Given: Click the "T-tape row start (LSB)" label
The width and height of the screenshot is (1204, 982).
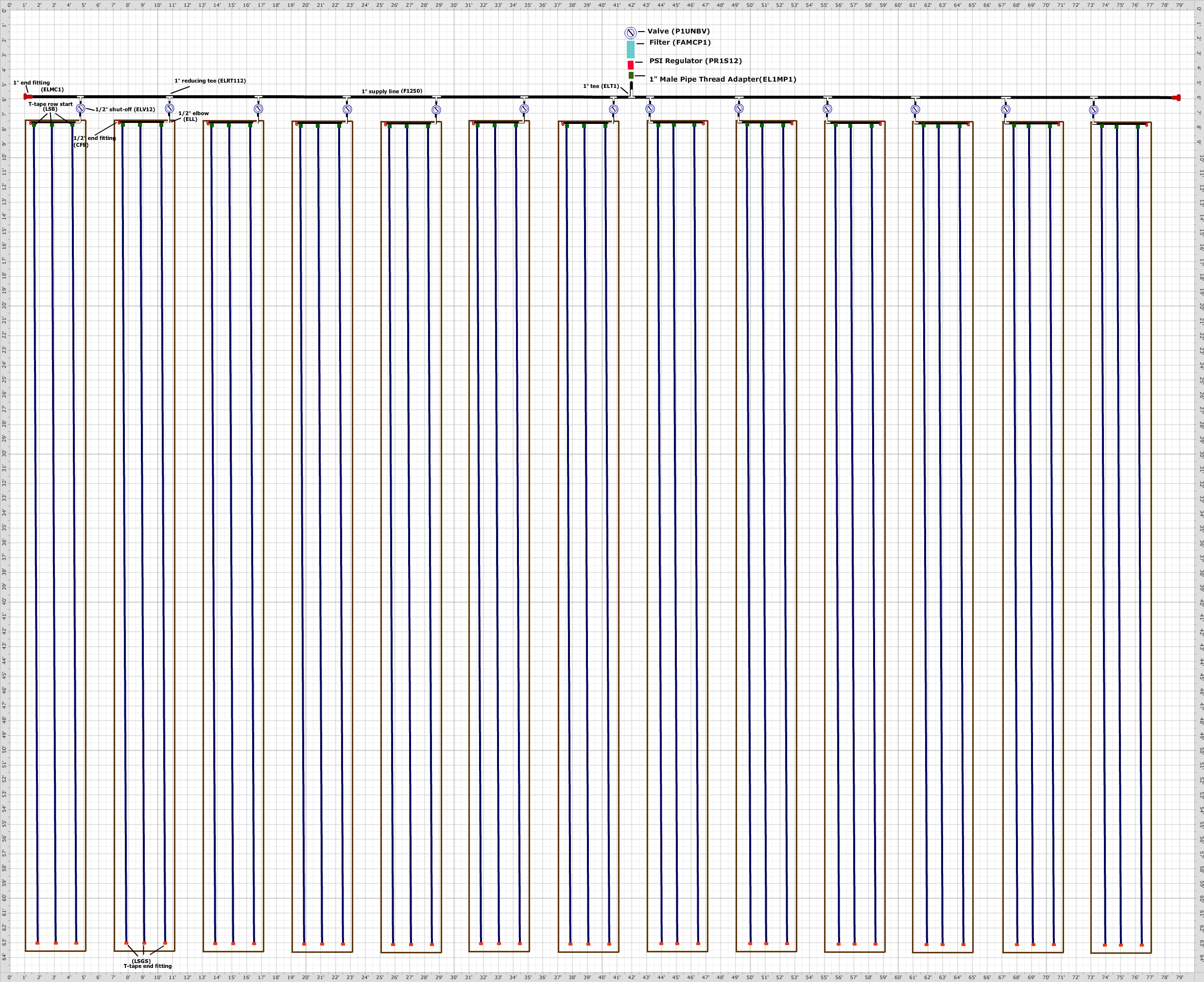Looking at the screenshot, I should 51,106.
